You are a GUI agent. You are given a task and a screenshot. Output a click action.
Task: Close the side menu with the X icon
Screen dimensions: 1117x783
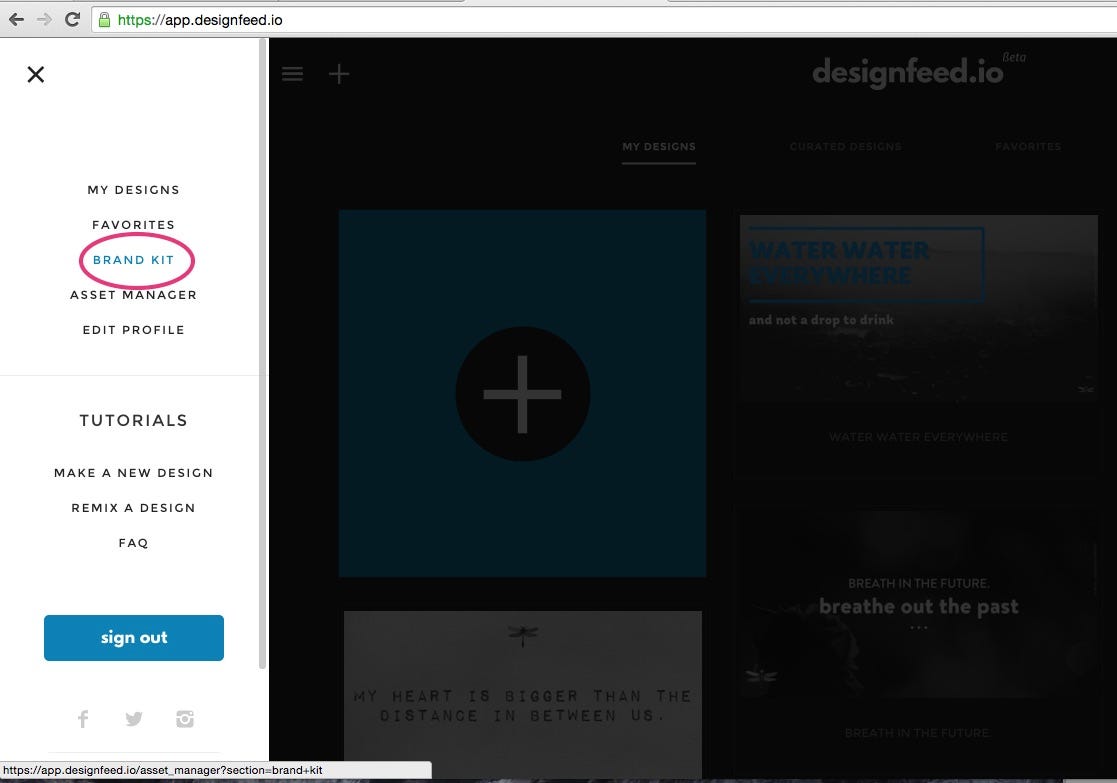(x=36, y=74)
